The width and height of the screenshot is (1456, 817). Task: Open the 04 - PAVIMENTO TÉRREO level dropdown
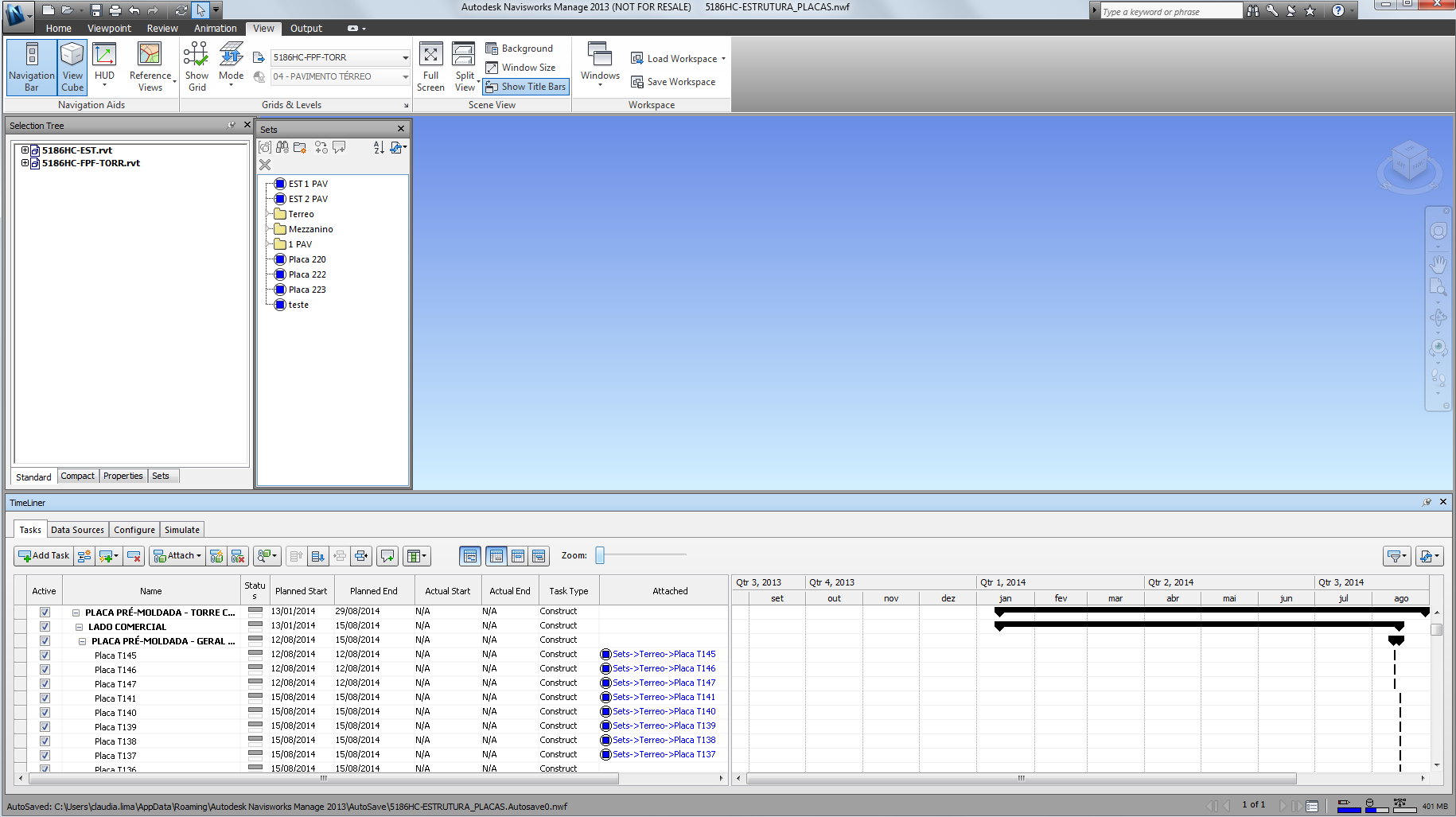coord(405,76)
